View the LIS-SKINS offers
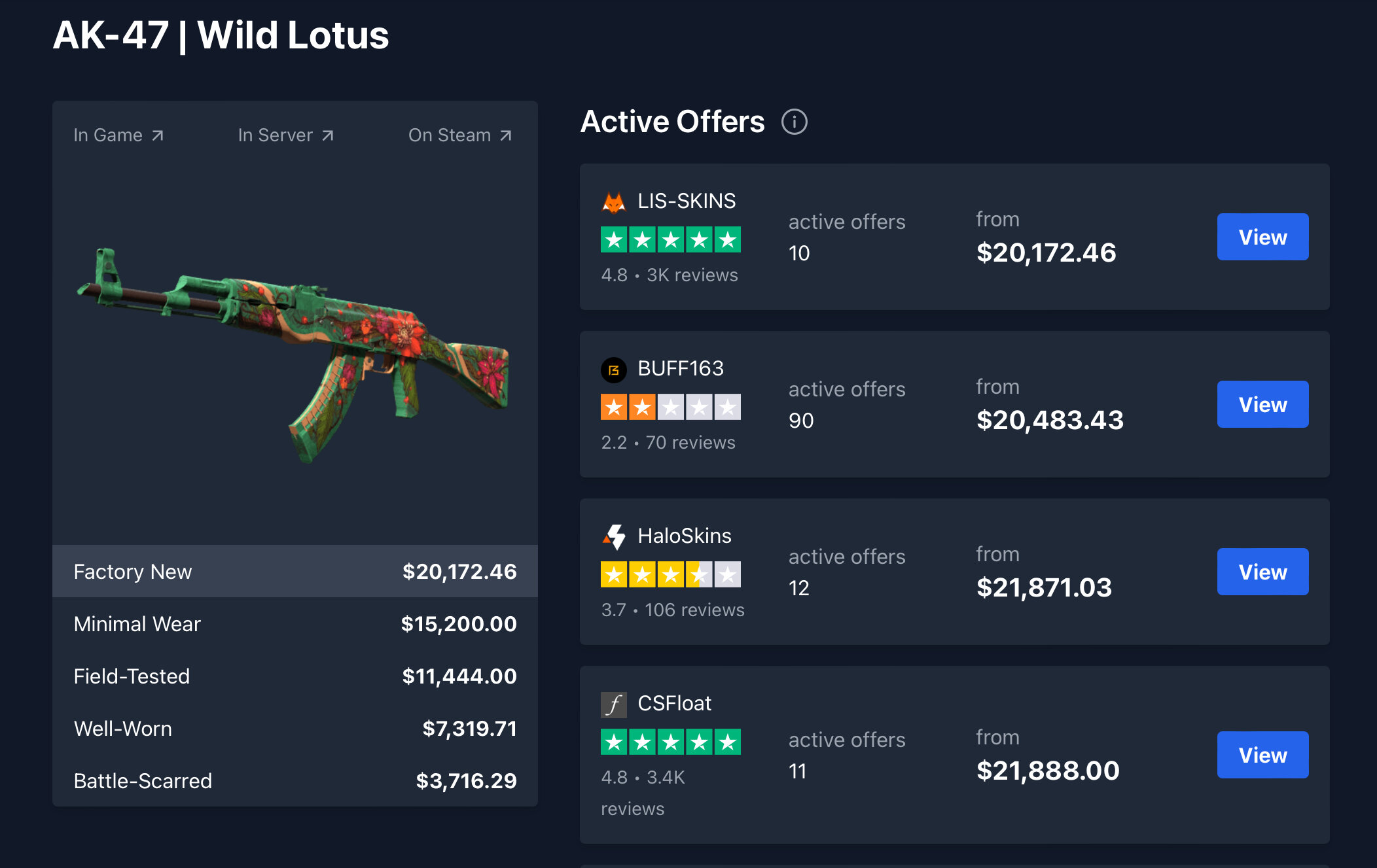 [1262, 237]
